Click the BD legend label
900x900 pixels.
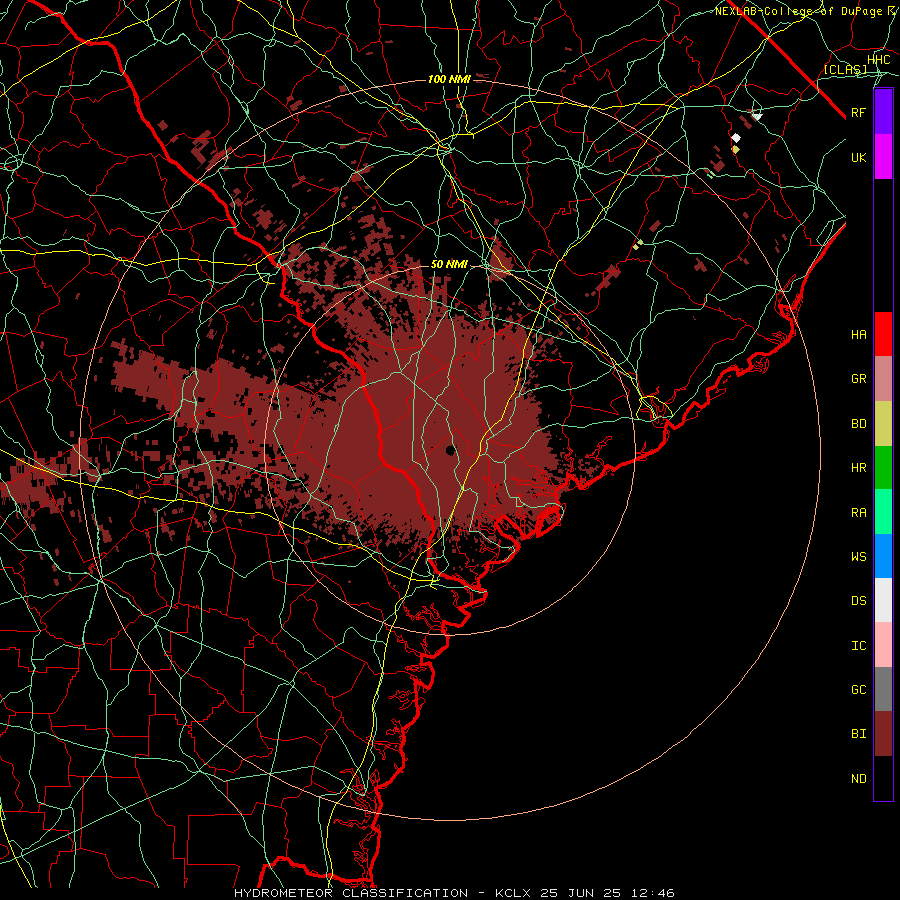coord(858,424)
